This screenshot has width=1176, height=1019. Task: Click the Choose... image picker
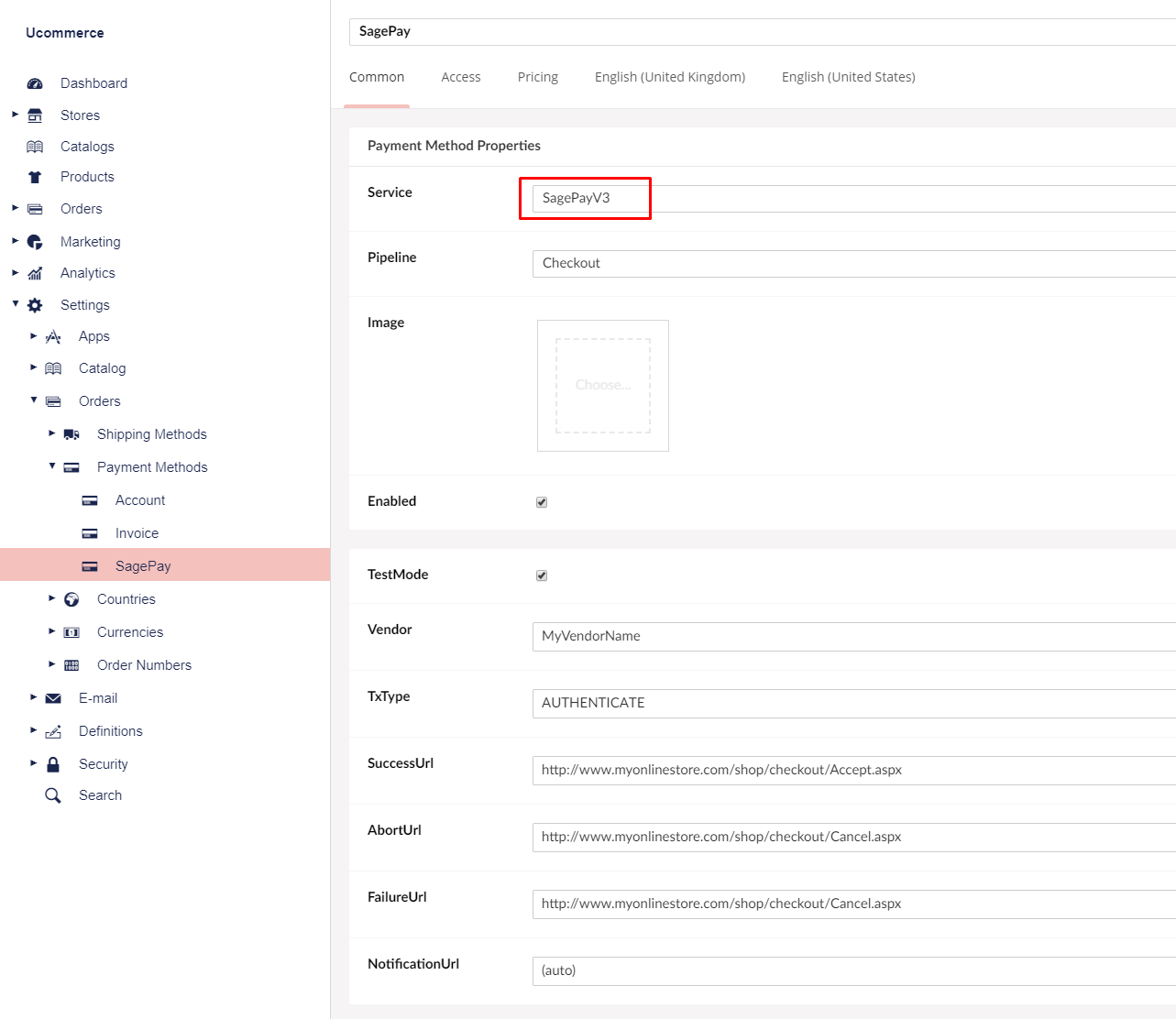[603, 386]
